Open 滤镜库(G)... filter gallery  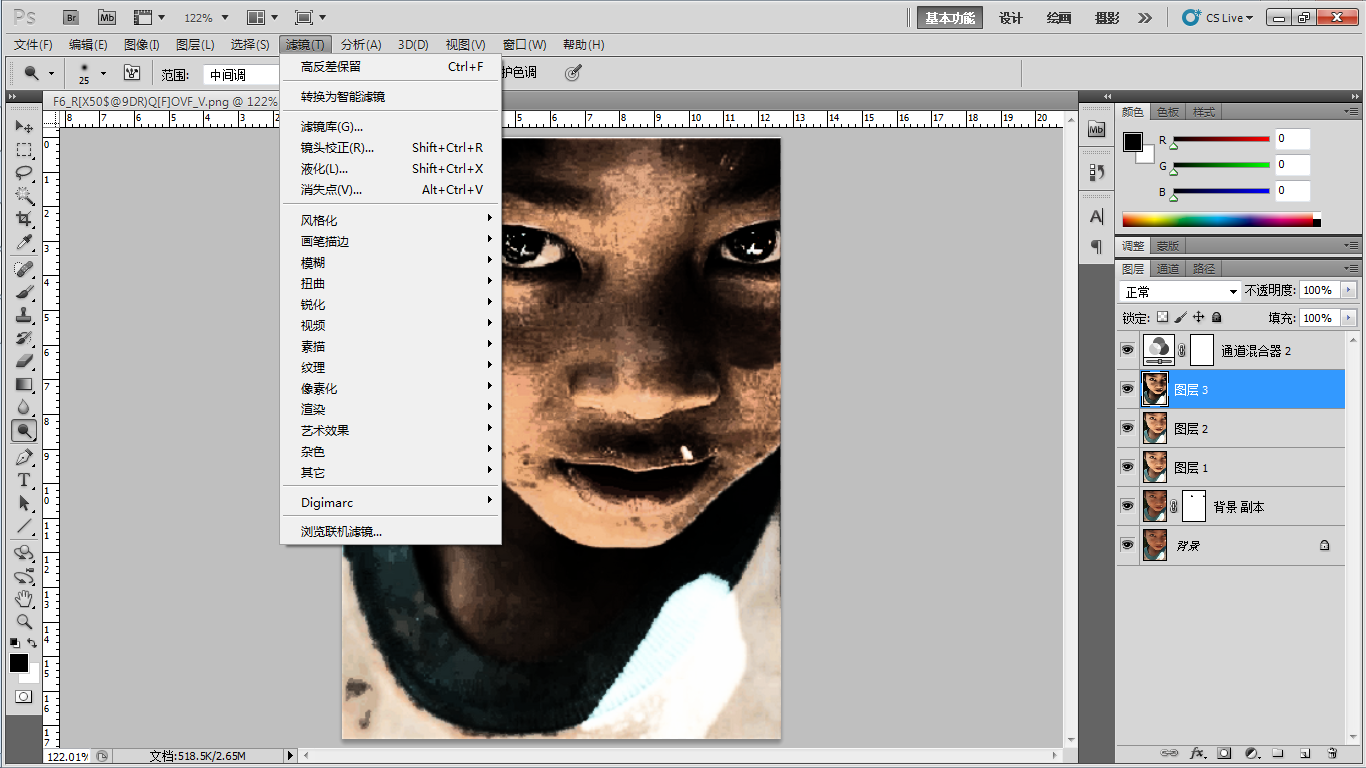pos(391,126)
